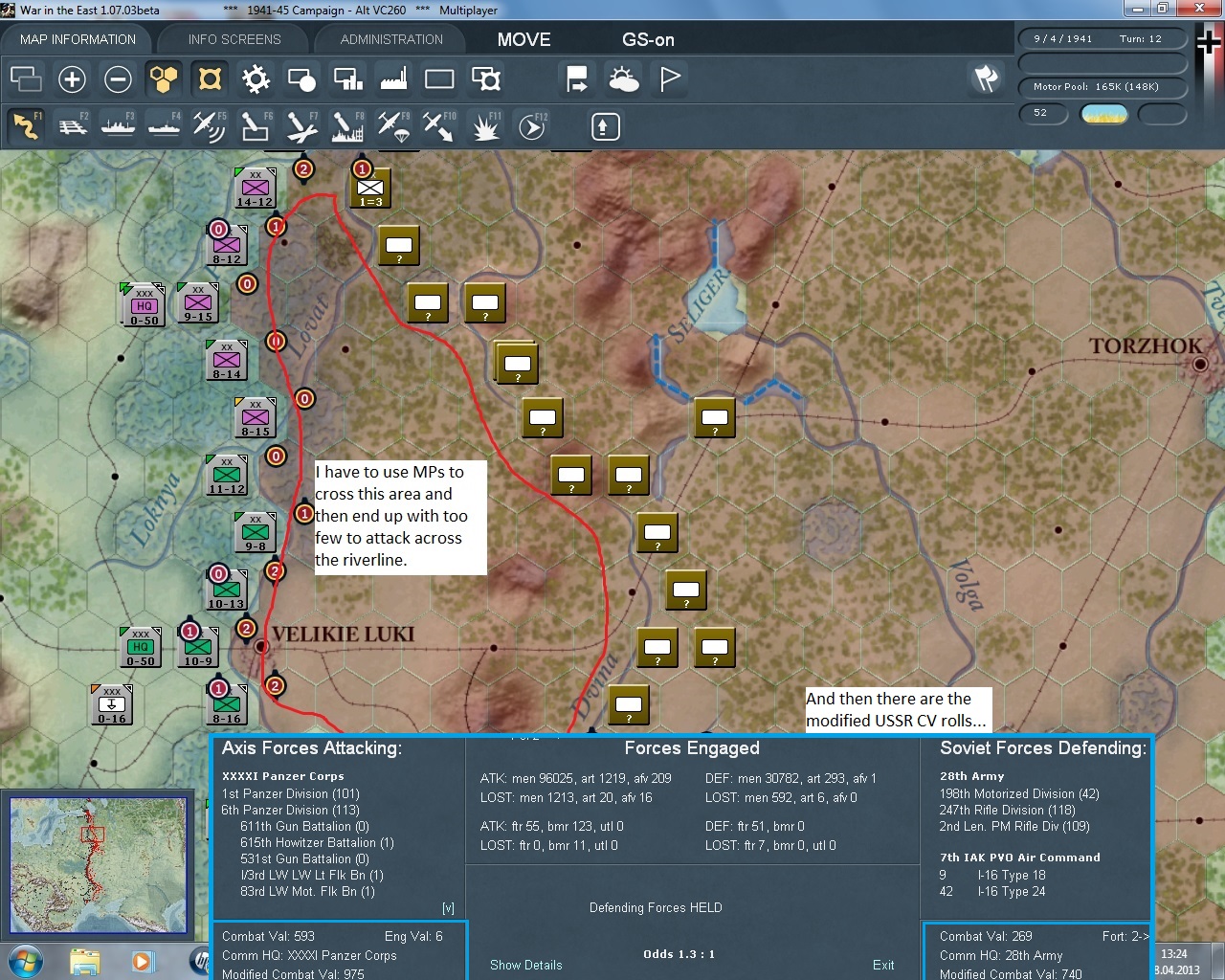Expand attacker list with [v] arrow
This screenshot has height=980, width=1225.
[448, 907]
